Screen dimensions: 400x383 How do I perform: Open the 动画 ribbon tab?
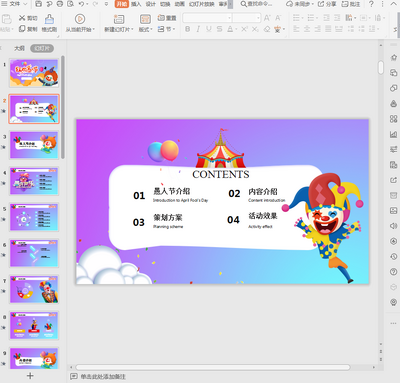[180, 4]
